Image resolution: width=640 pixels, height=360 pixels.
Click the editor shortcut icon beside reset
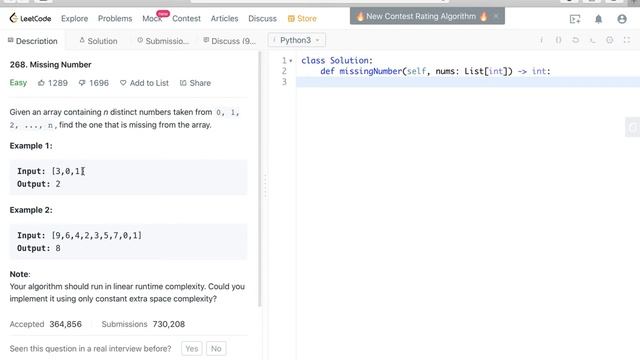point(593,40)
